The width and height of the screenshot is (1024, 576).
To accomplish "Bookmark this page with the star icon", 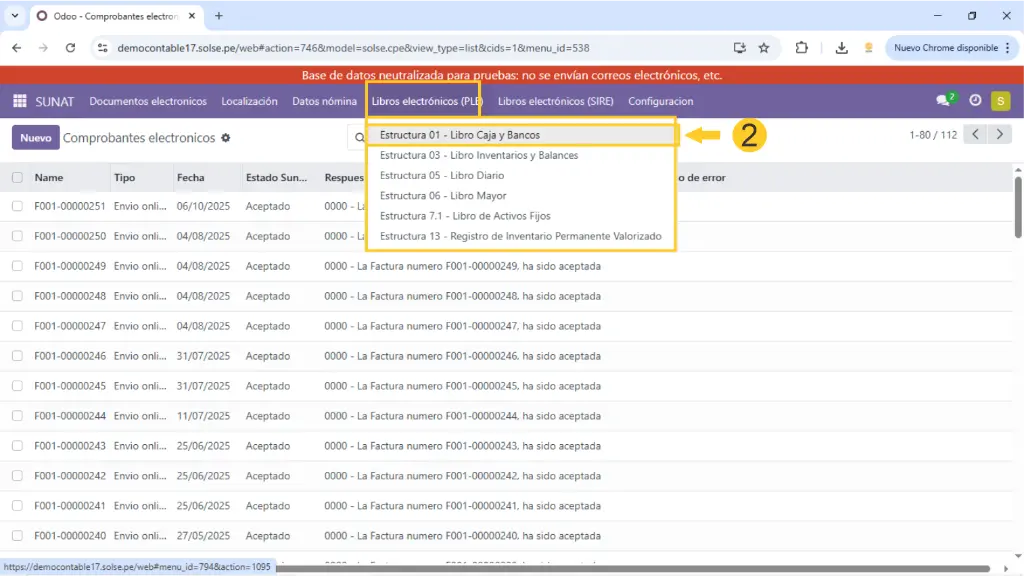I will 764,47.
